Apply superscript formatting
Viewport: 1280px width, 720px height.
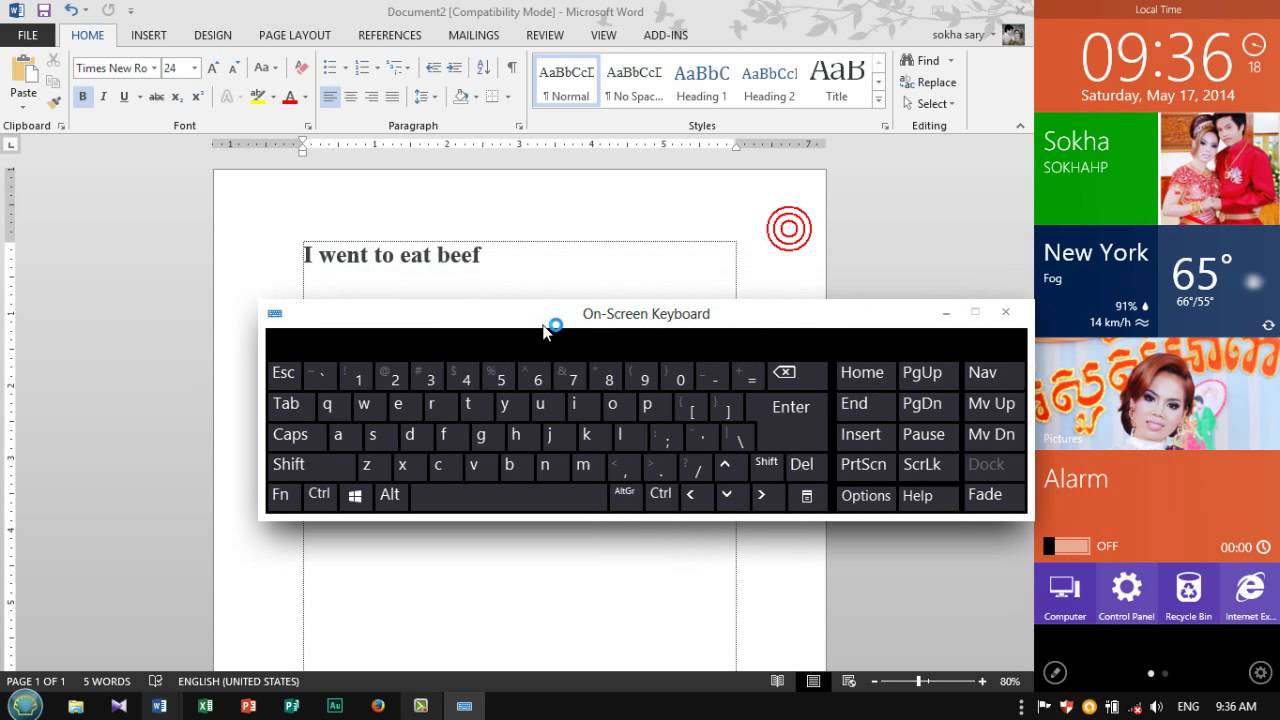point(197,97)
